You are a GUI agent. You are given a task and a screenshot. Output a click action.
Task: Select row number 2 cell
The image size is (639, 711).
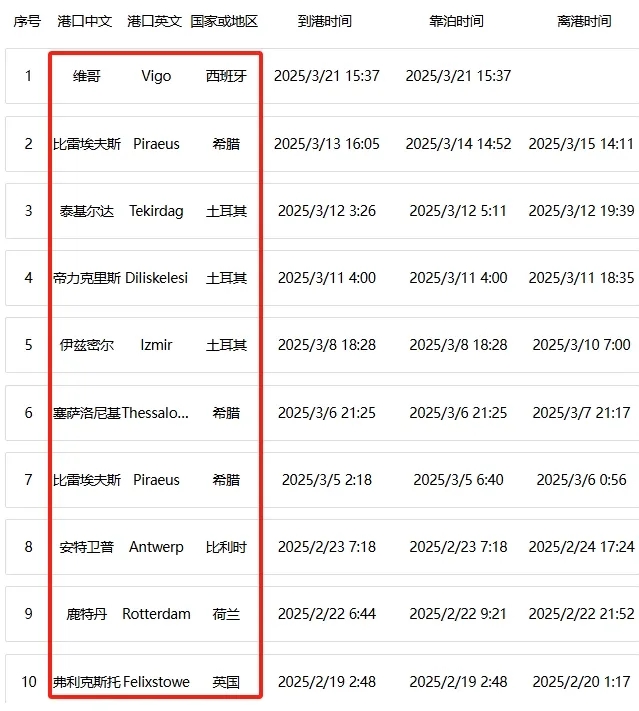[29, 144]
